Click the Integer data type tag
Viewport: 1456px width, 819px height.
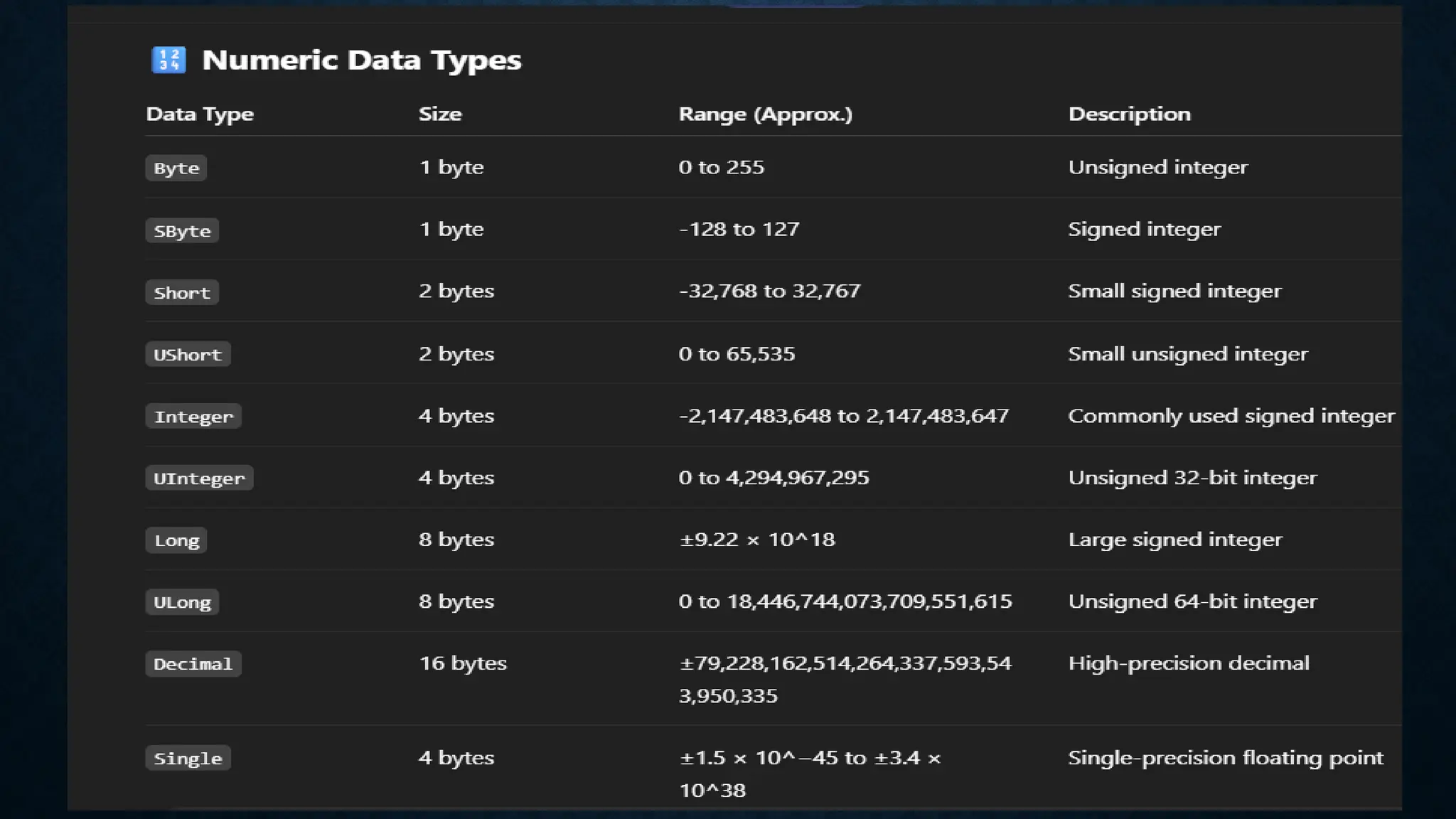(x=193, y=417)
